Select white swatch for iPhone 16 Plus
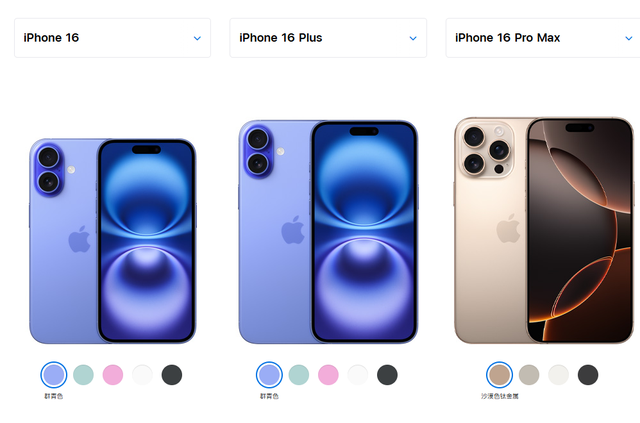Screen dimensions: 640x423 tap(358, 375)
